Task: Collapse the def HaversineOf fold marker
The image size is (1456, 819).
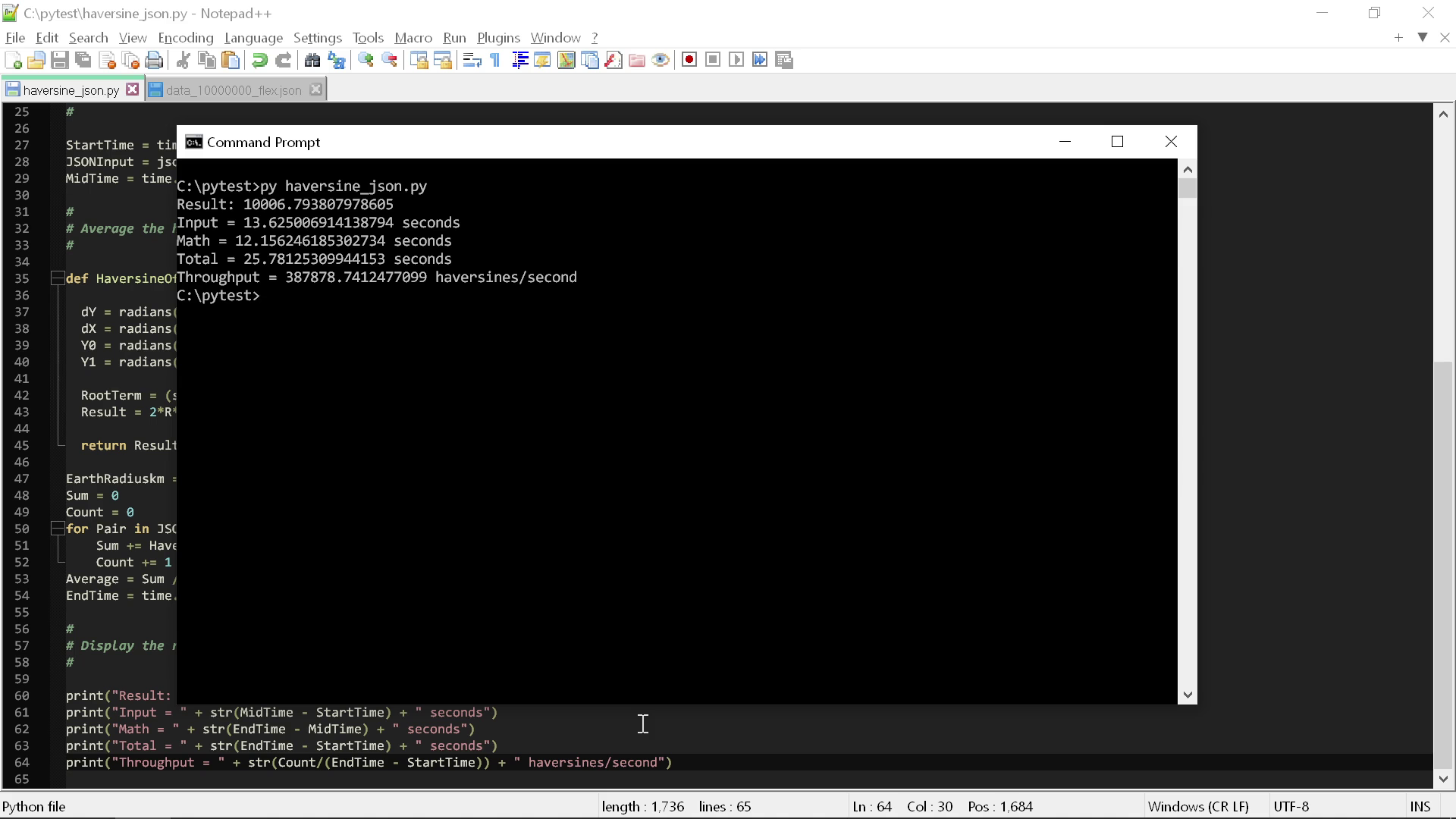Action: pyautogui.click(x=57, y=278)
